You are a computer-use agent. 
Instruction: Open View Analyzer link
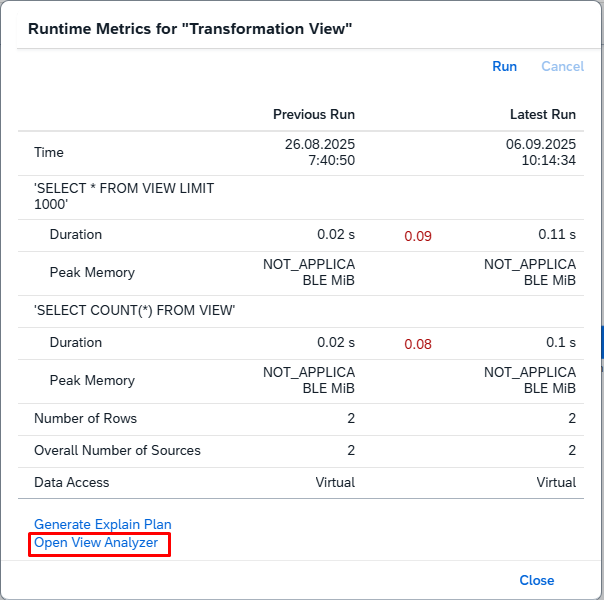(96, 543)
